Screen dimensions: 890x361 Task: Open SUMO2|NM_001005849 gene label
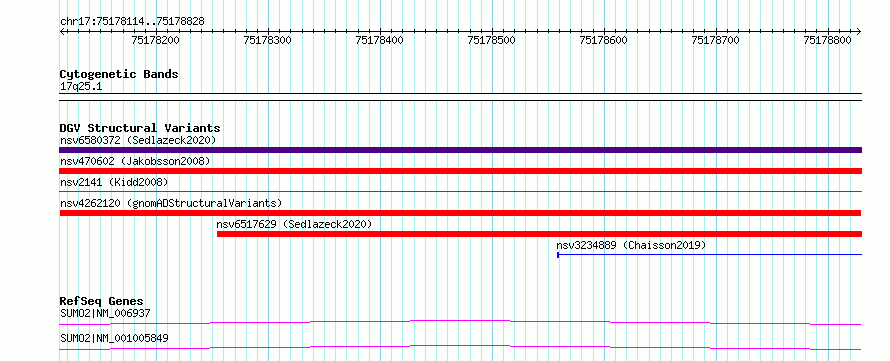tap(114, 339)
